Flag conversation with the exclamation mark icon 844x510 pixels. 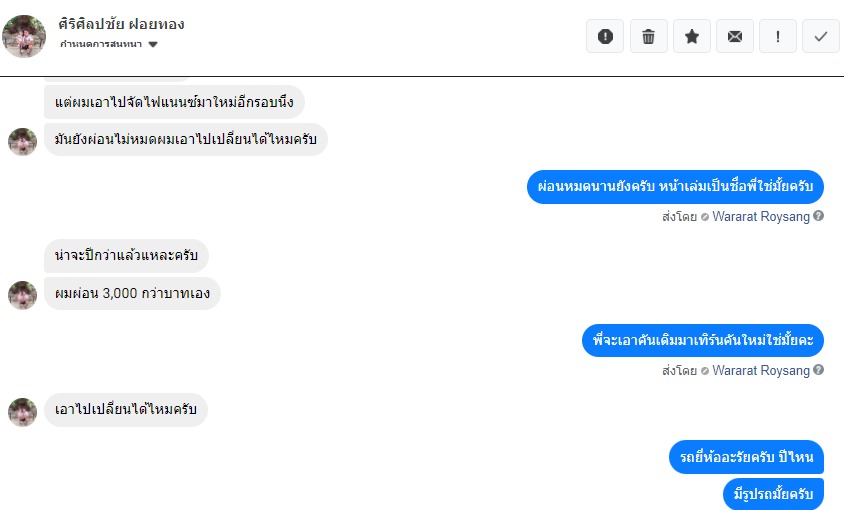tap(778, 36)
